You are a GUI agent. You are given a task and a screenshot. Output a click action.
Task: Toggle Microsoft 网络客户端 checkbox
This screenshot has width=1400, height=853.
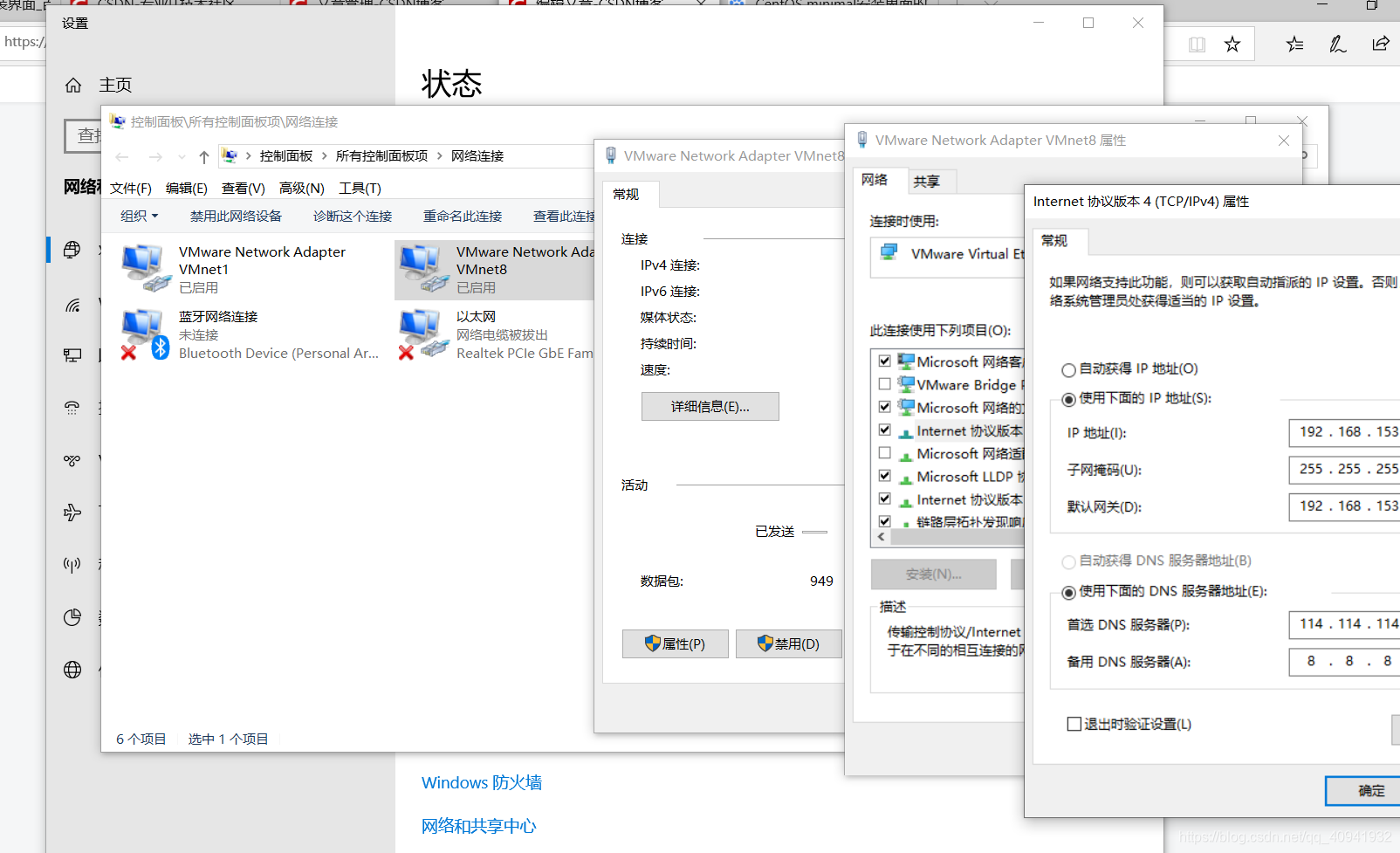pos(885,361)
